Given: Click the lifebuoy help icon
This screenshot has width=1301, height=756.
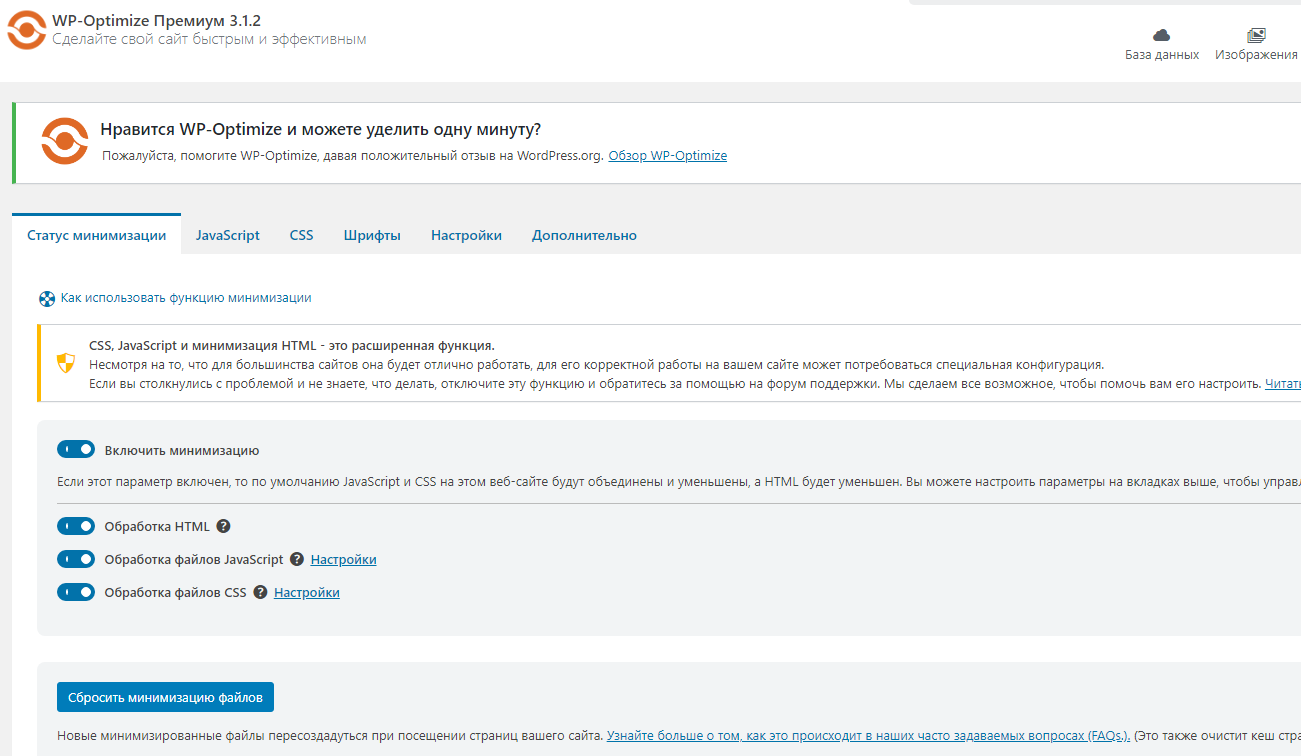Looking at the screenshot, I should (47, 298).
